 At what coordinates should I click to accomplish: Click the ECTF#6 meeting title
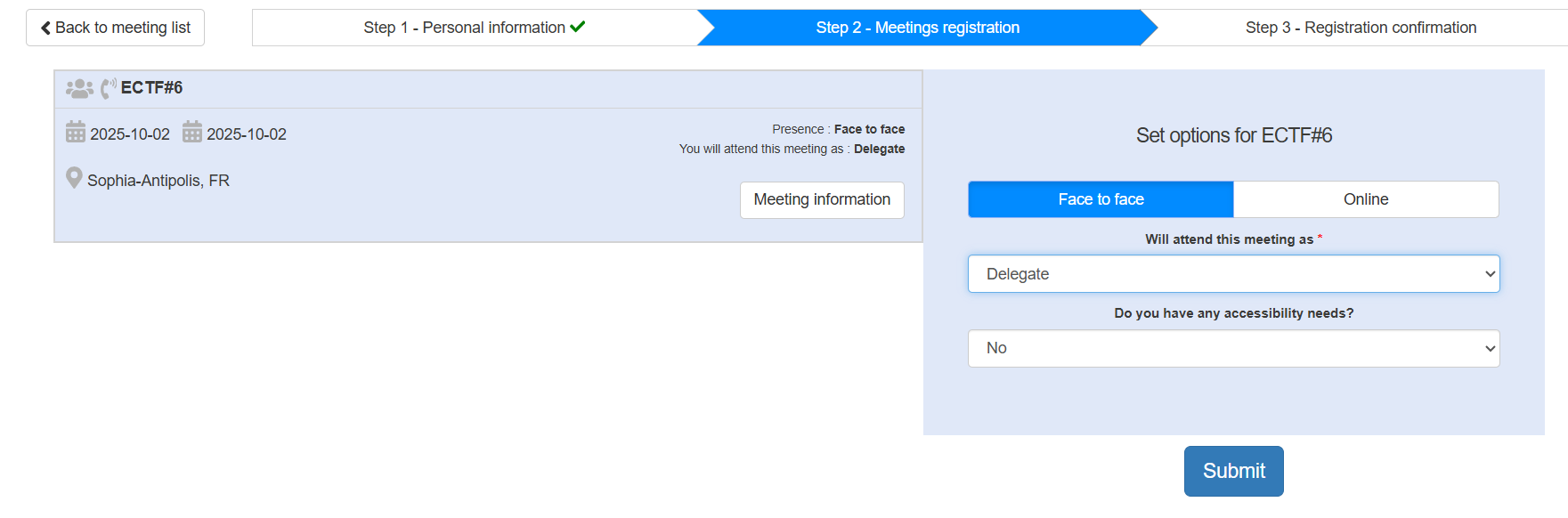click(x=151, y=88)
